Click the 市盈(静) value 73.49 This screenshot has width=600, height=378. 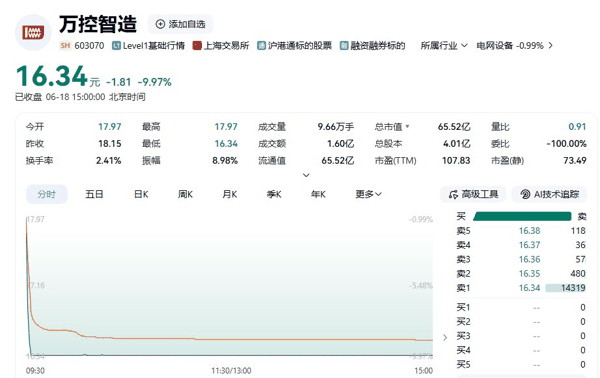pyautogui.click(x=575, y=160)
